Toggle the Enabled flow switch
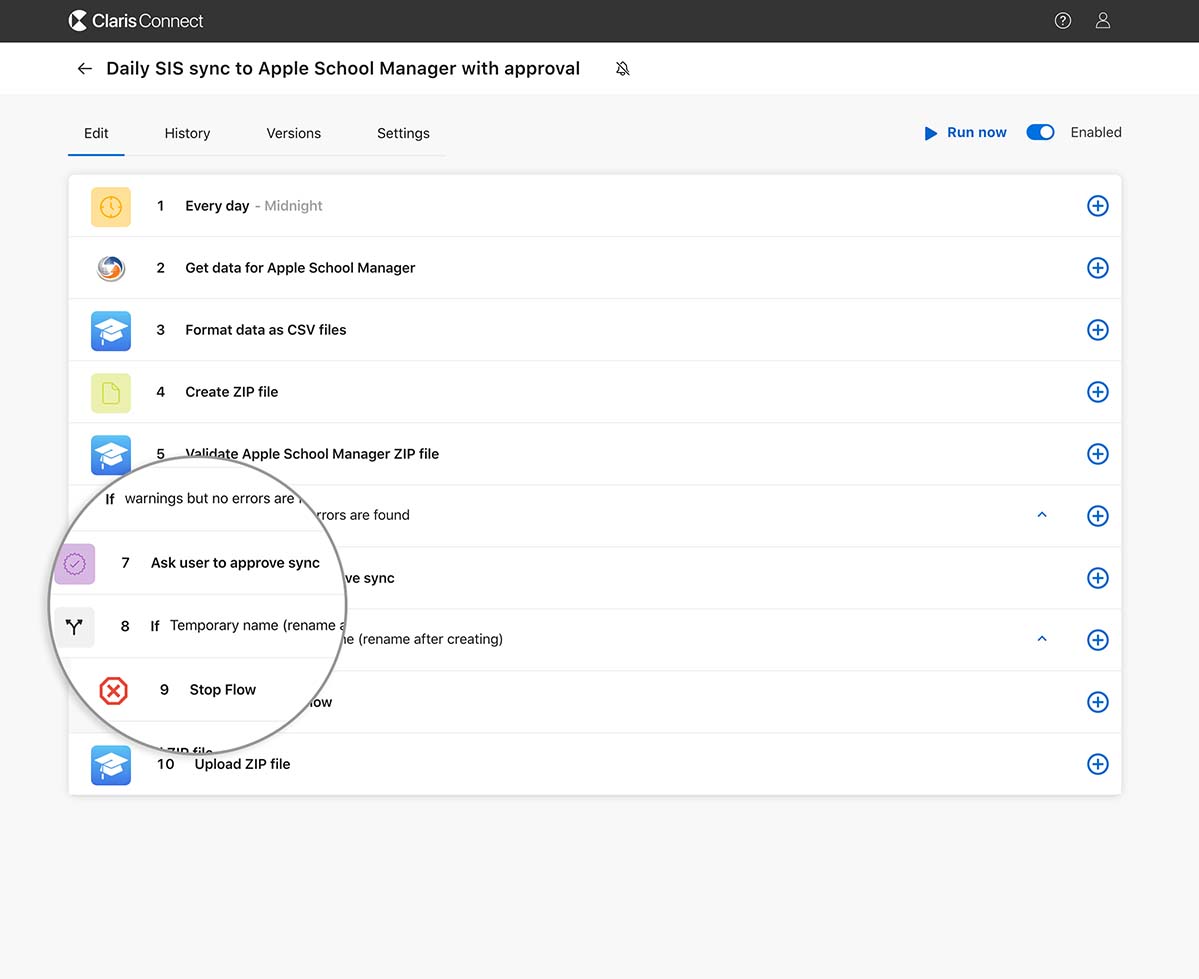1199x979 pixels. coord(1040,132)
